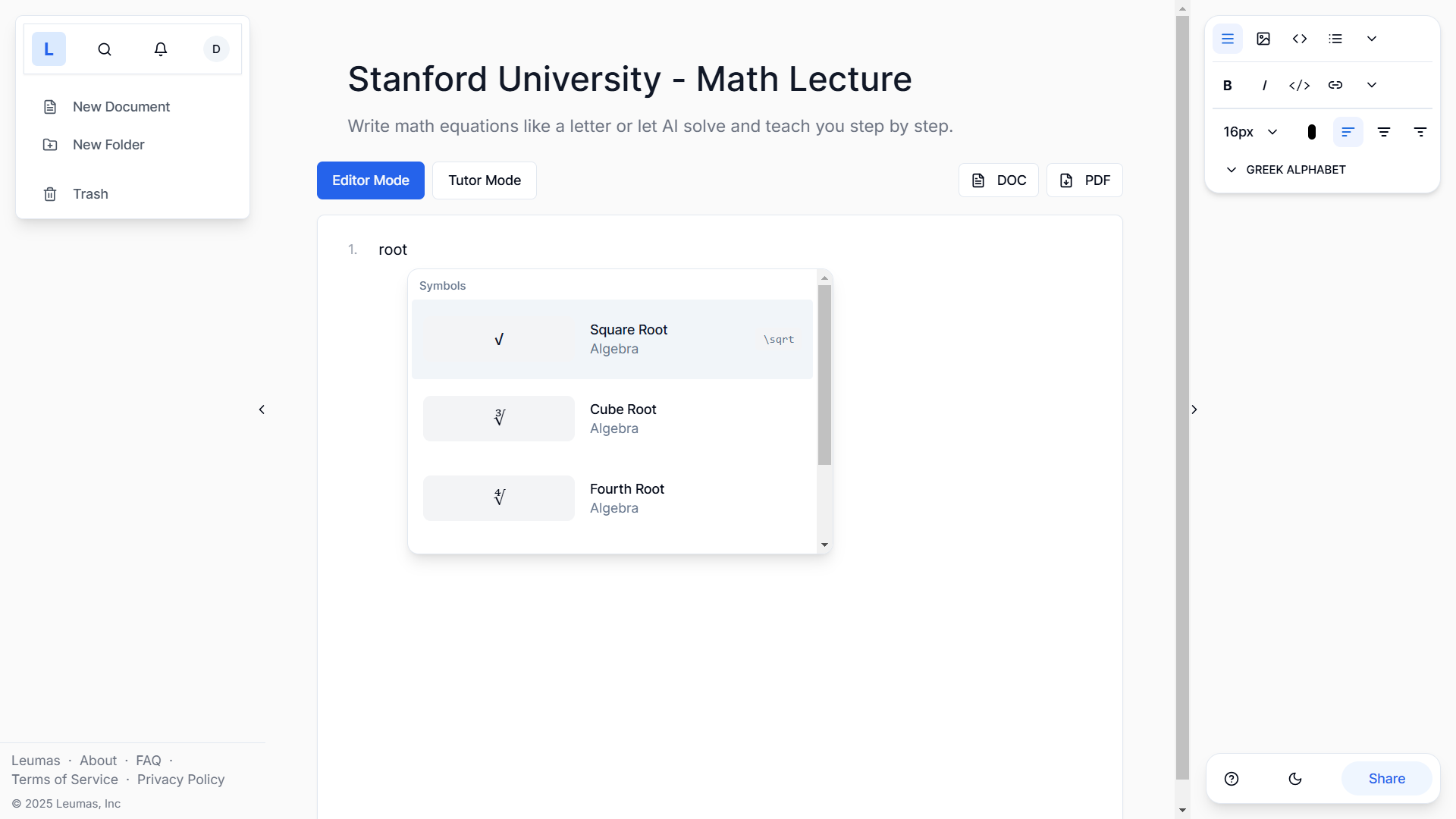Expand the Greek Alphabet section
The height and width of the screenshot is (819, 1456).
click(x=1286, y=170)
